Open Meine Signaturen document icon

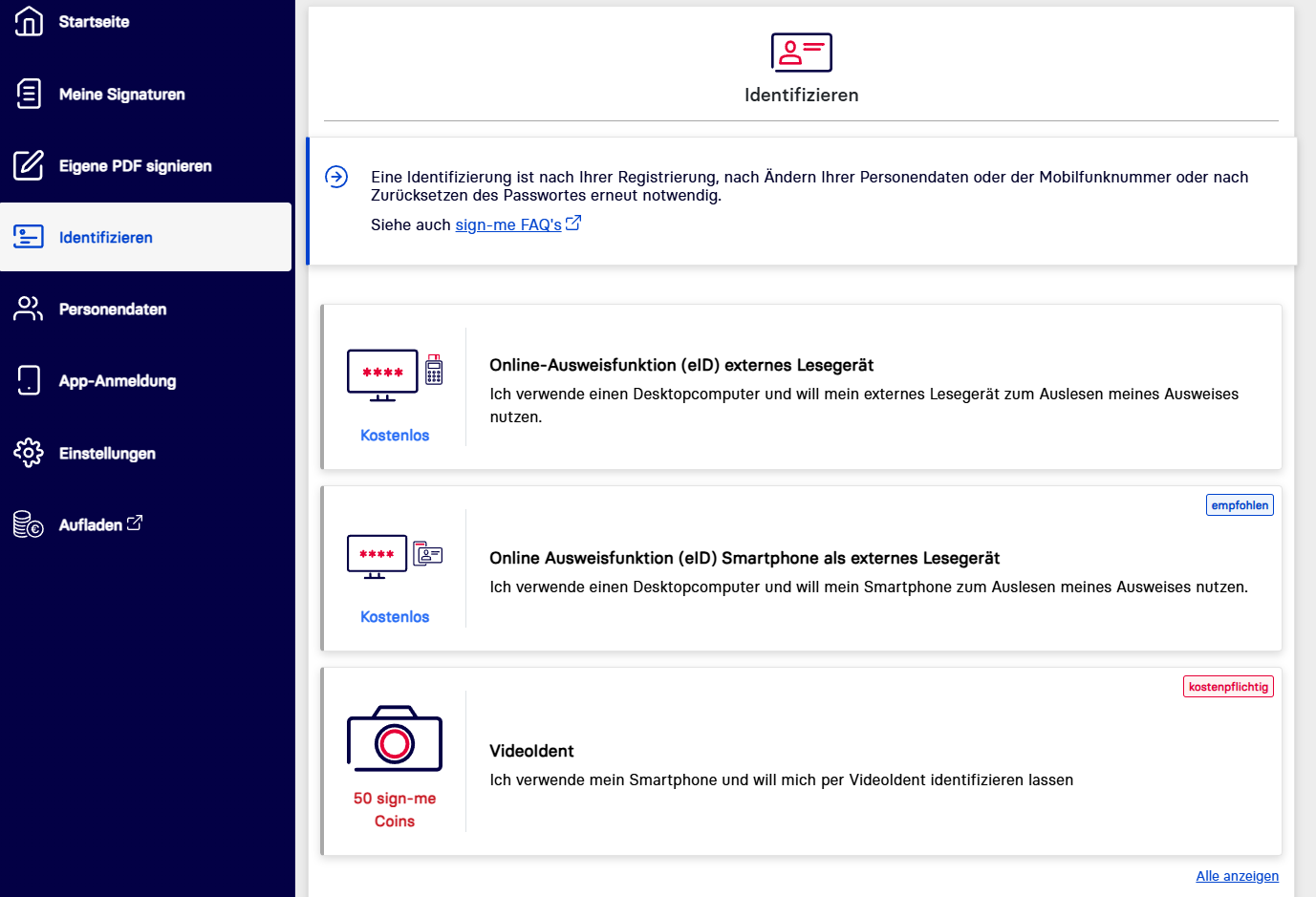pyautogui.click(x=29, y=94)
